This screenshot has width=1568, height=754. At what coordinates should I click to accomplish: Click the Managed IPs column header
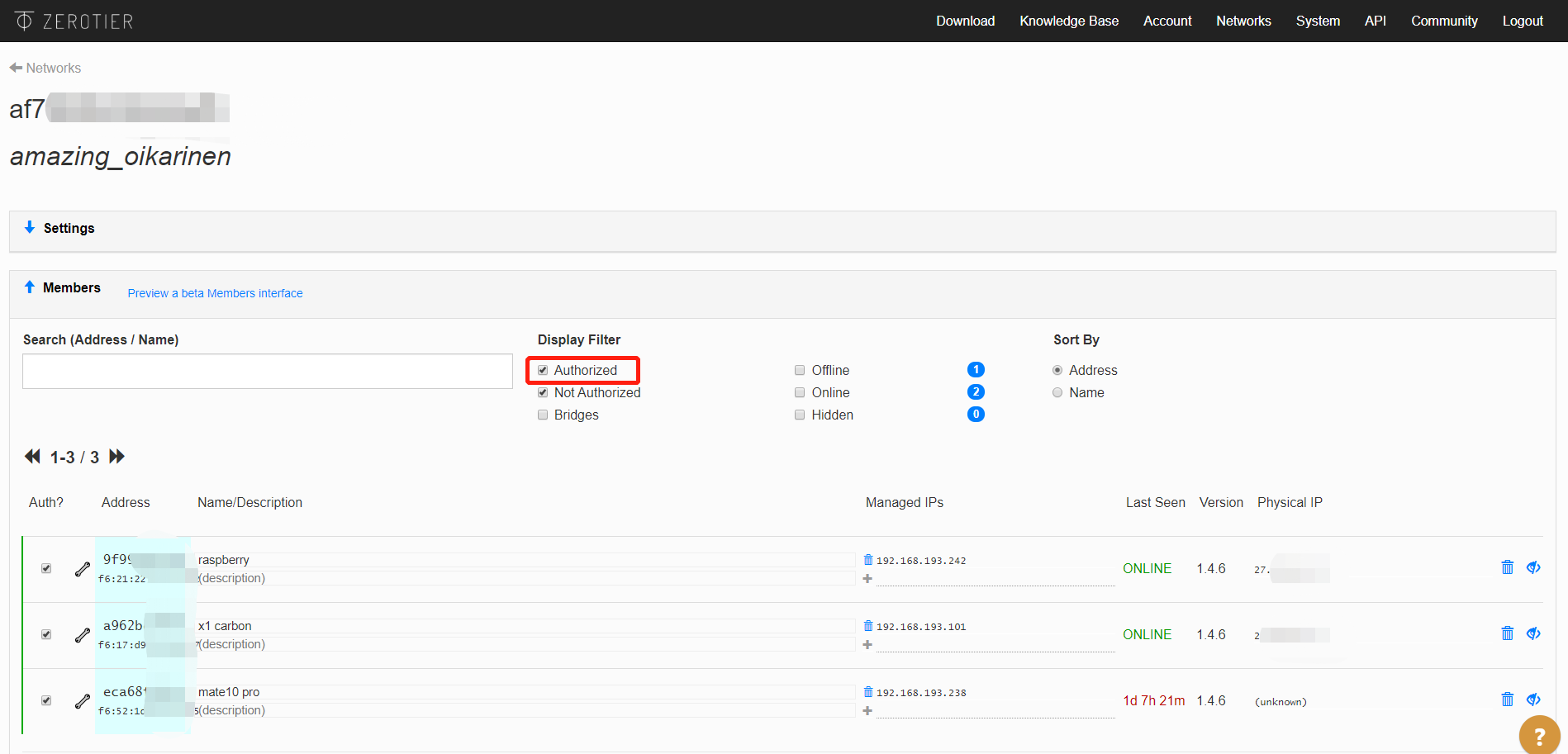coord(905,502)
